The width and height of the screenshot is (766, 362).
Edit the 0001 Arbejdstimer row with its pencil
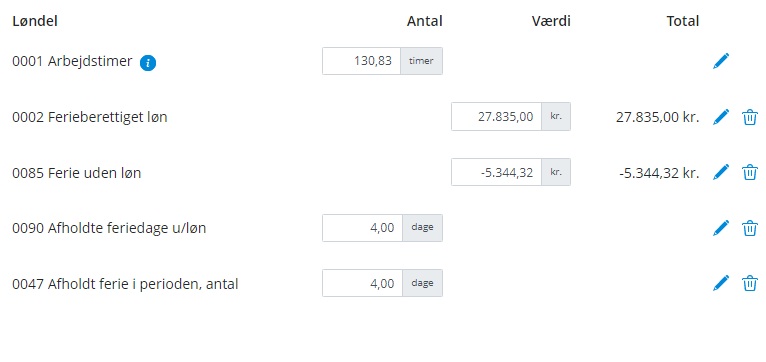[x=721, y=61]
